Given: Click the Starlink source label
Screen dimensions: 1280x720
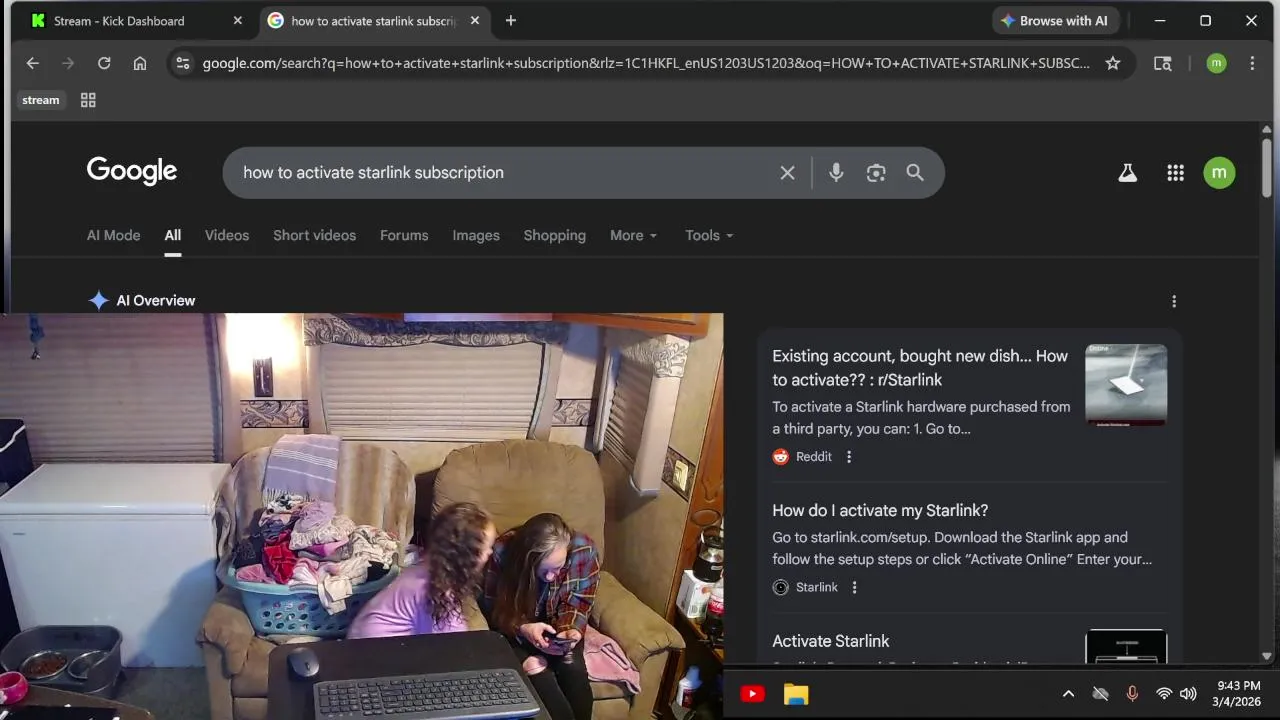Looking at the screenshot, I should pos(816,588).
